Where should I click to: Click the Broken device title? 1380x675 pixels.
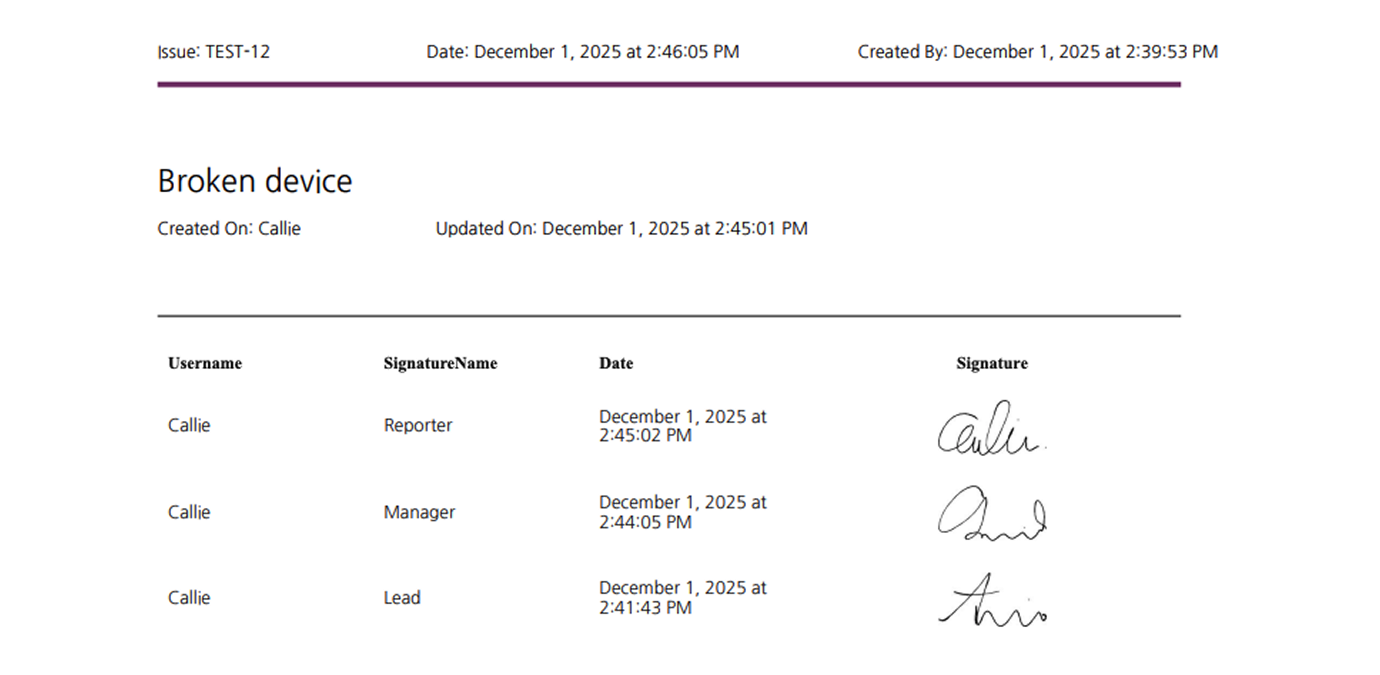[x=255, y=181]
